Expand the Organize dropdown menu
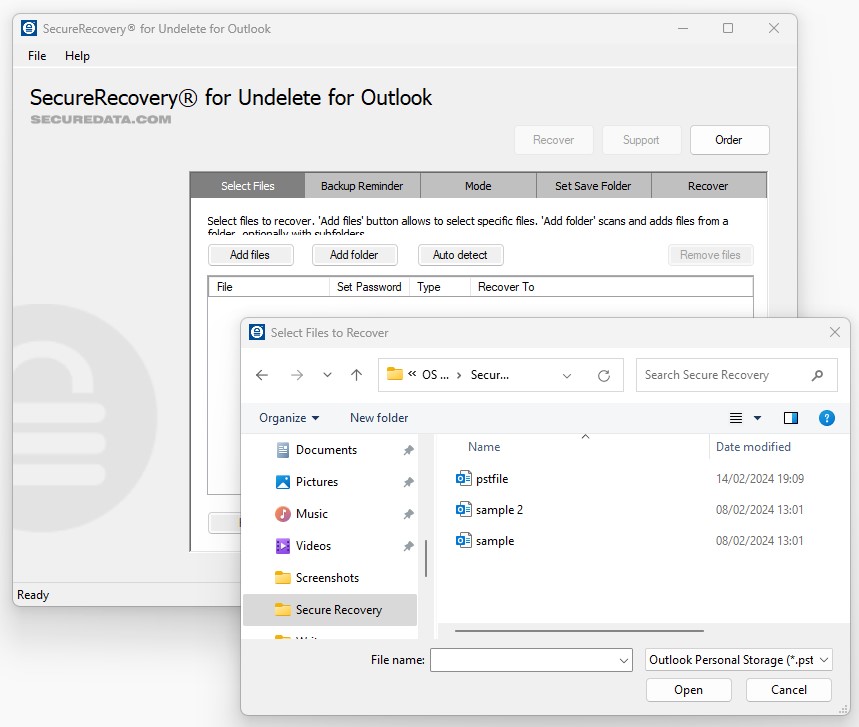This screenshot has height=727, width=859. (x=289, y=418)
